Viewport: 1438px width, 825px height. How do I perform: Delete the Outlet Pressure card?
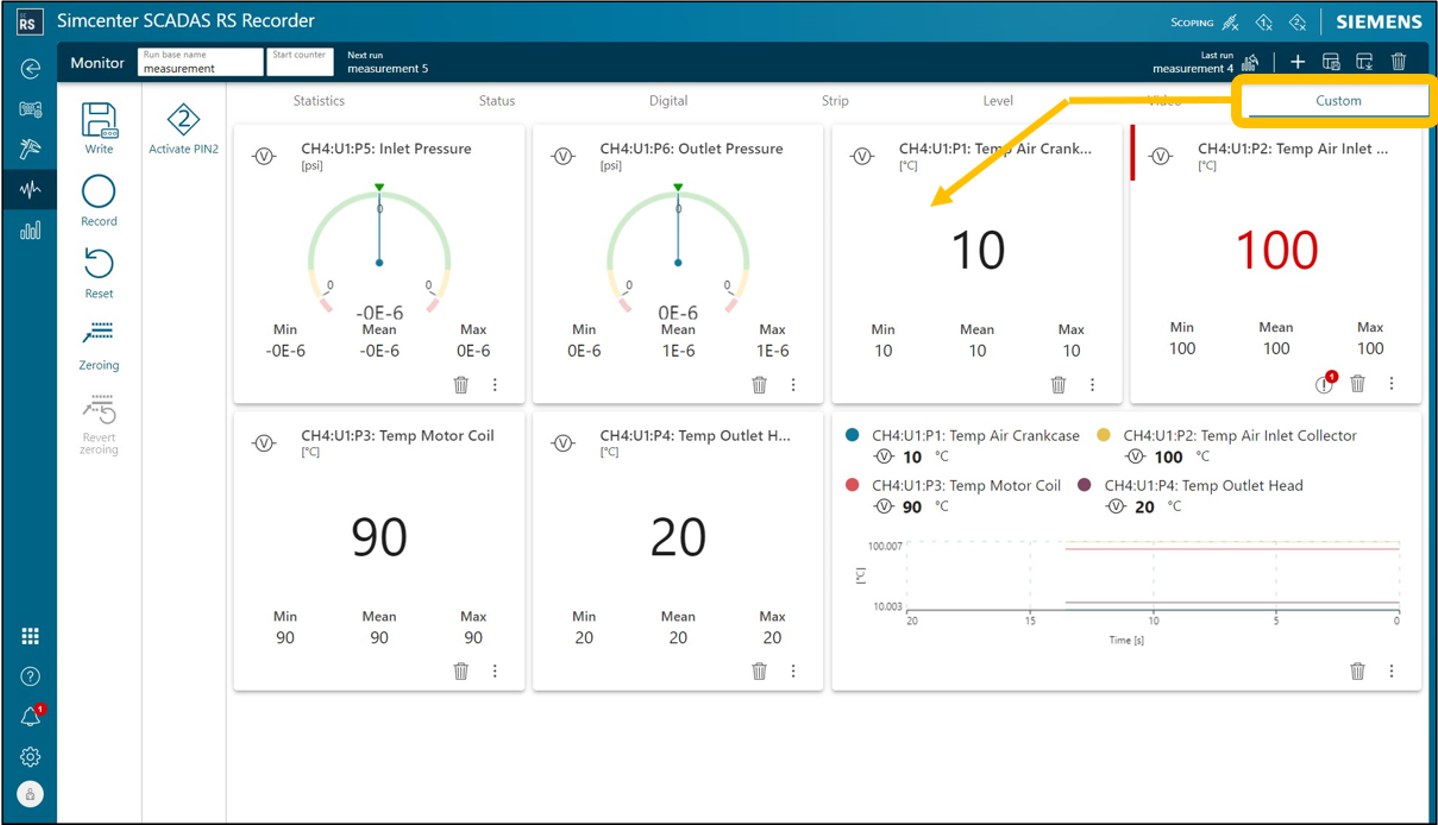[760, 385]
